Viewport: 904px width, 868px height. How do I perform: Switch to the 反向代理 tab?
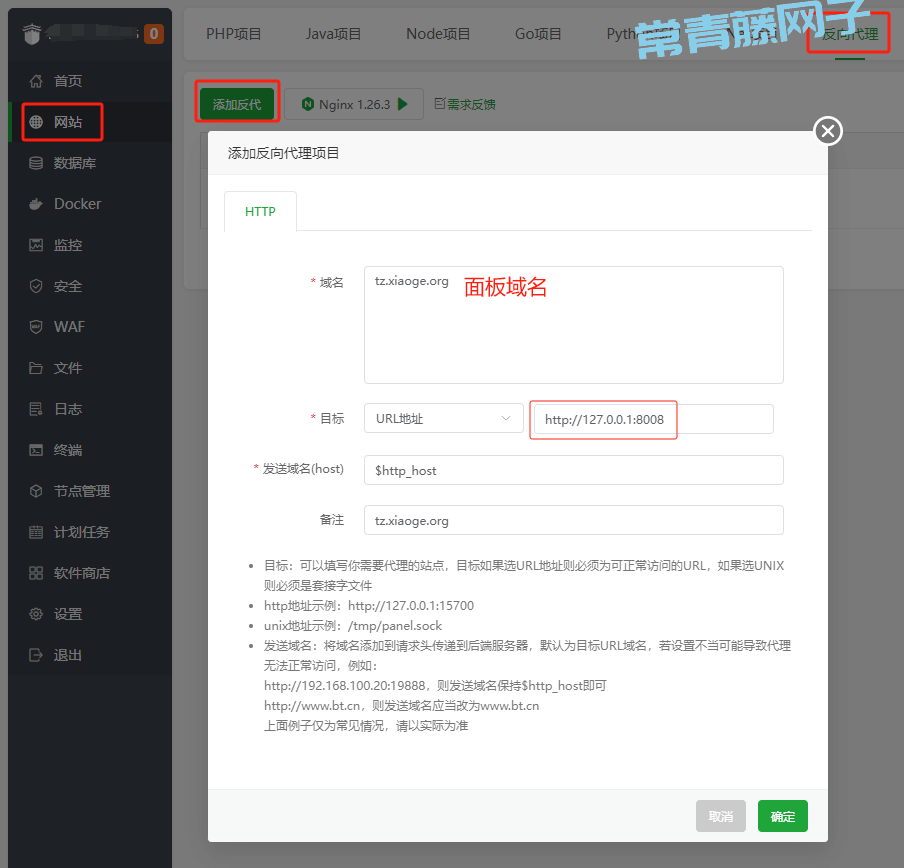point(850,34)
